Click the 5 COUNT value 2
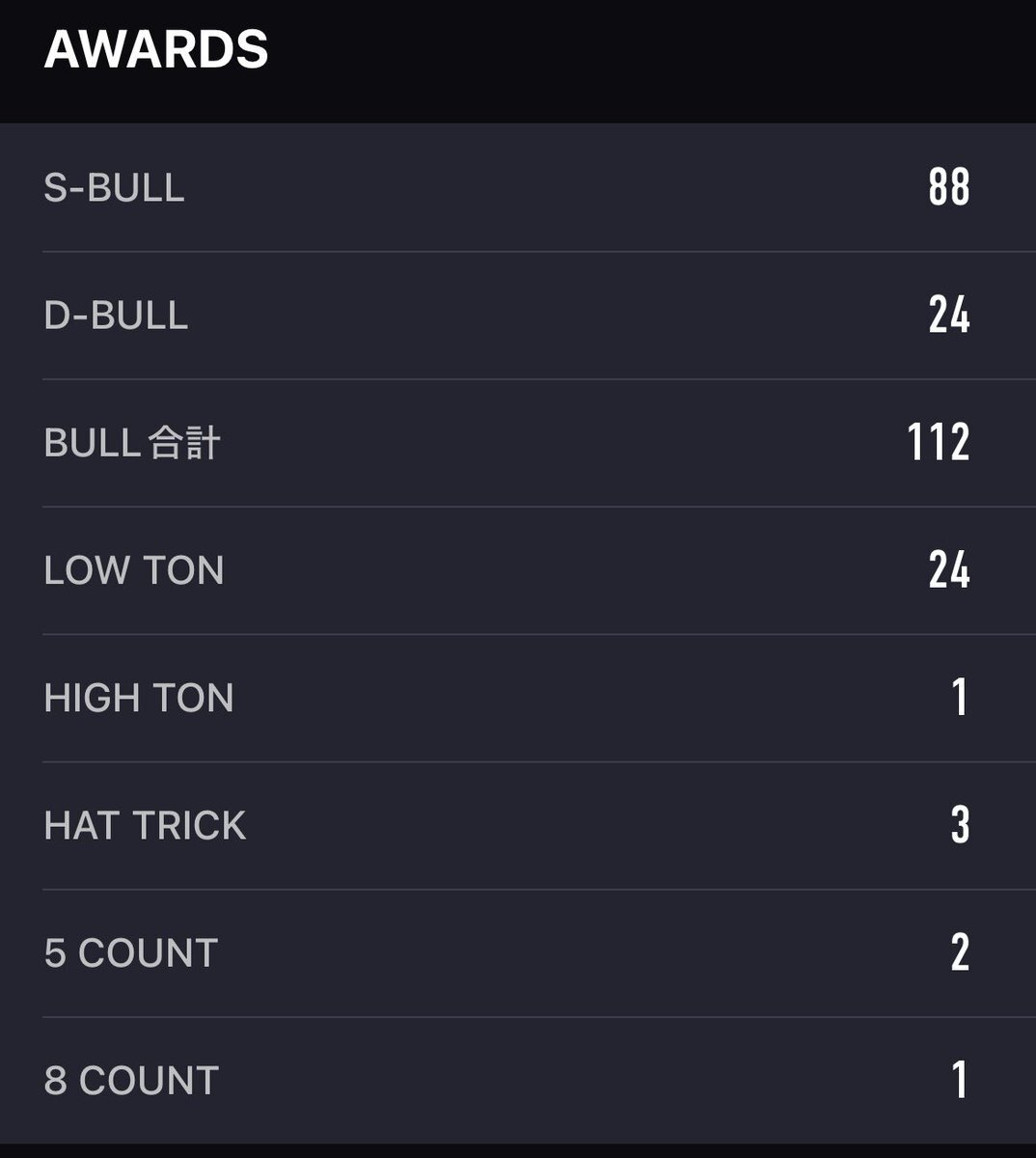Screen dimensions: 1036x1158 (960, 951)
